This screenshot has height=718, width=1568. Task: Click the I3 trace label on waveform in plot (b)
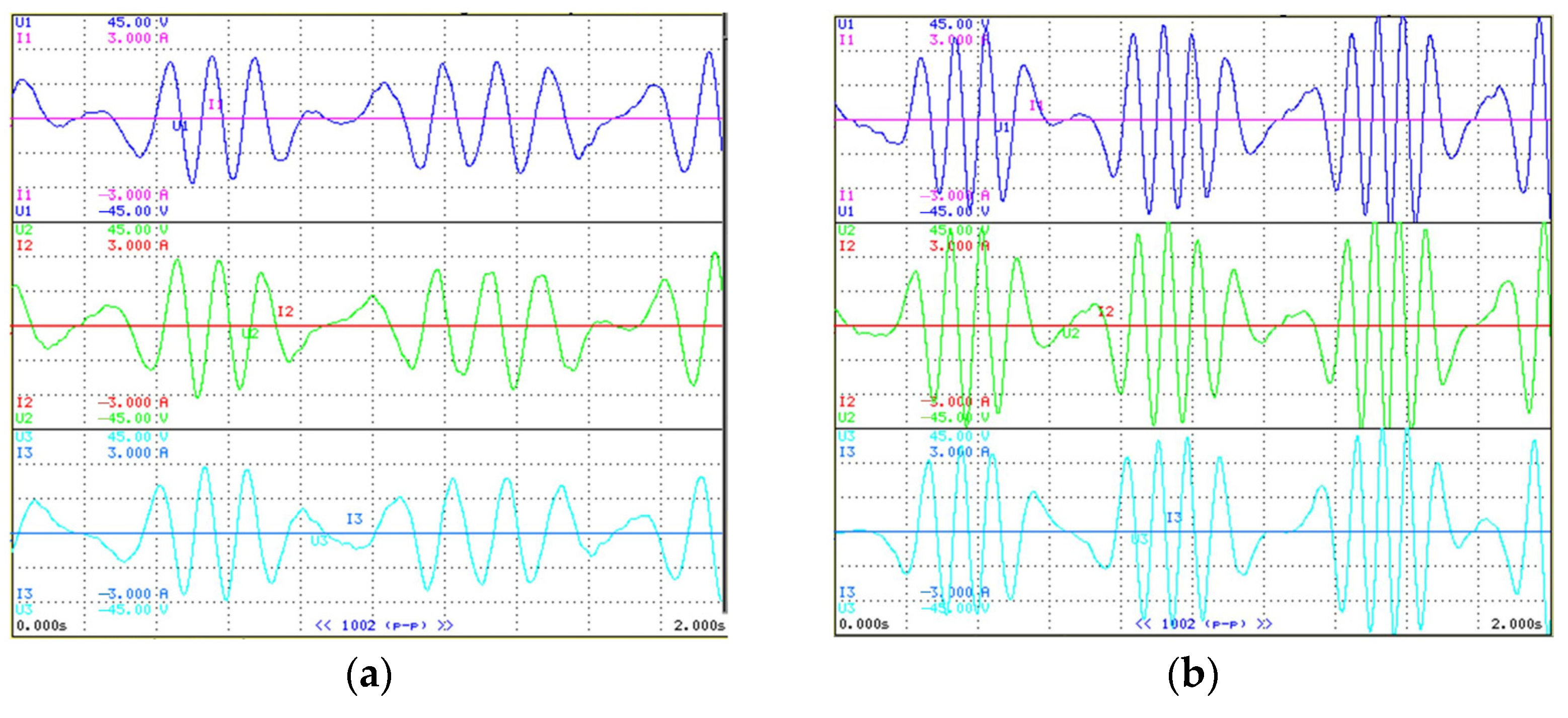(1174, 518)
